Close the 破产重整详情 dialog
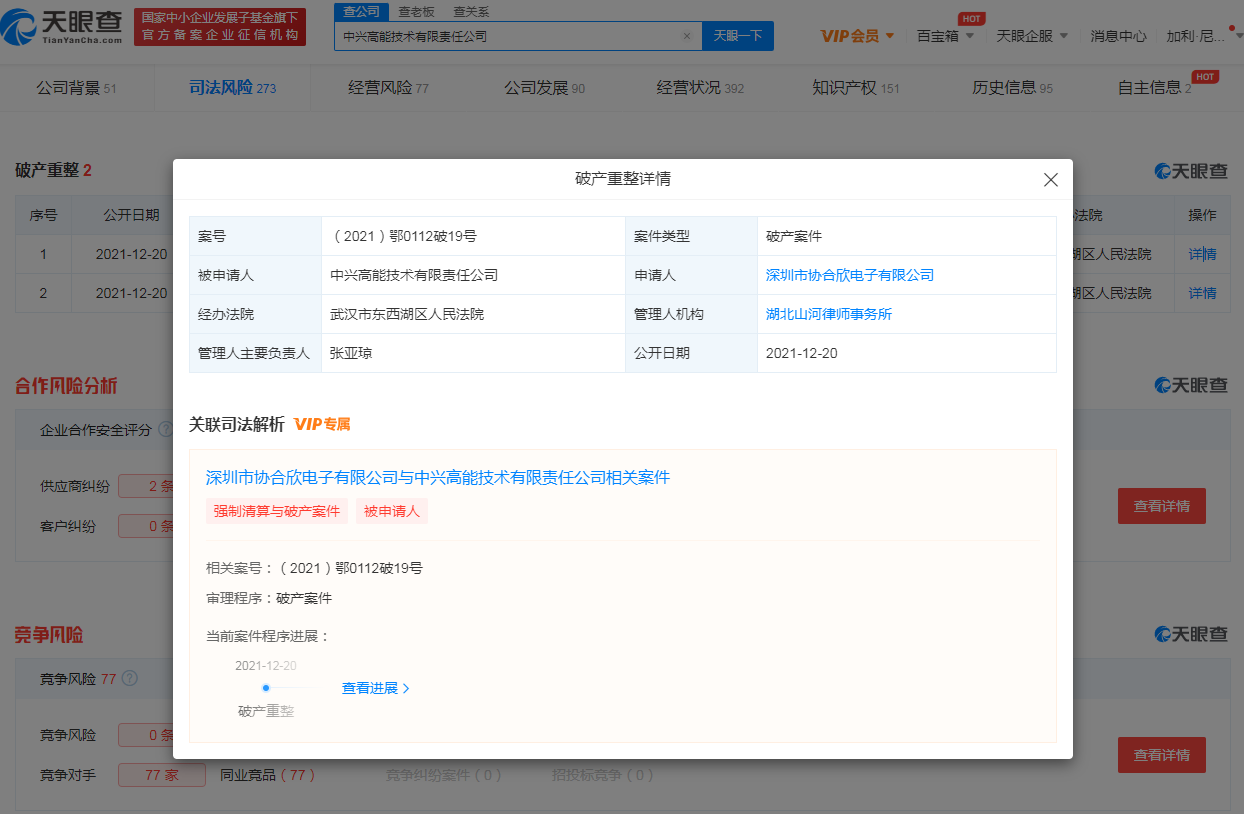Image resolution: width=1244 pixels, height=814 pixels. 1051,180
